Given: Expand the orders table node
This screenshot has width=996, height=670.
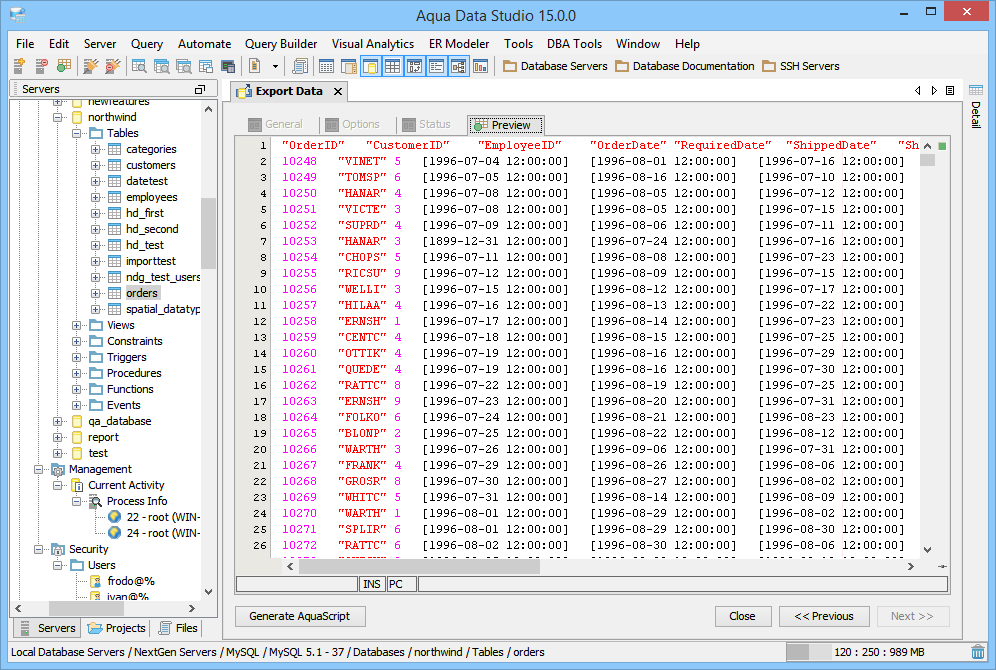Looking at the screenshot, I should pos(95,293).
